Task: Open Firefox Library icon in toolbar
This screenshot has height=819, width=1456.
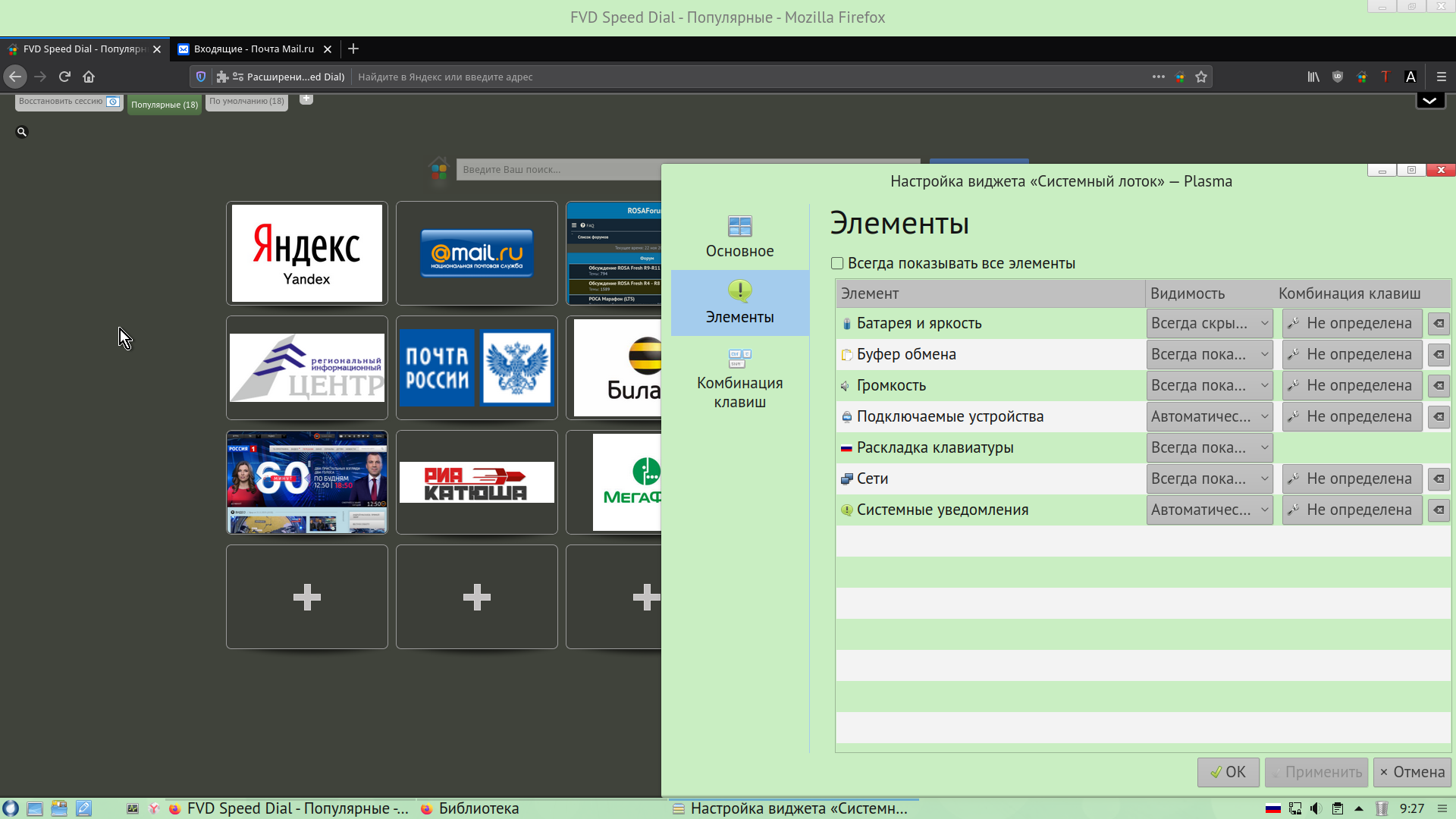Action: [x=1313, y=77]
